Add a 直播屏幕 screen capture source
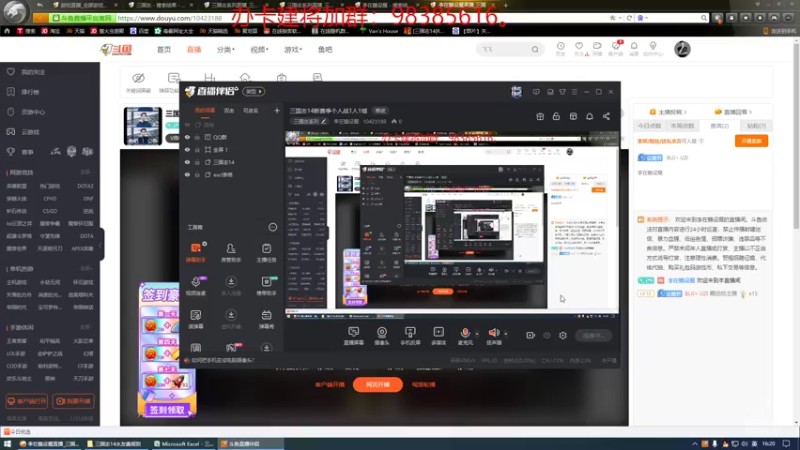Viewport: 800px width, 450px height. click(x=354, y=336)
